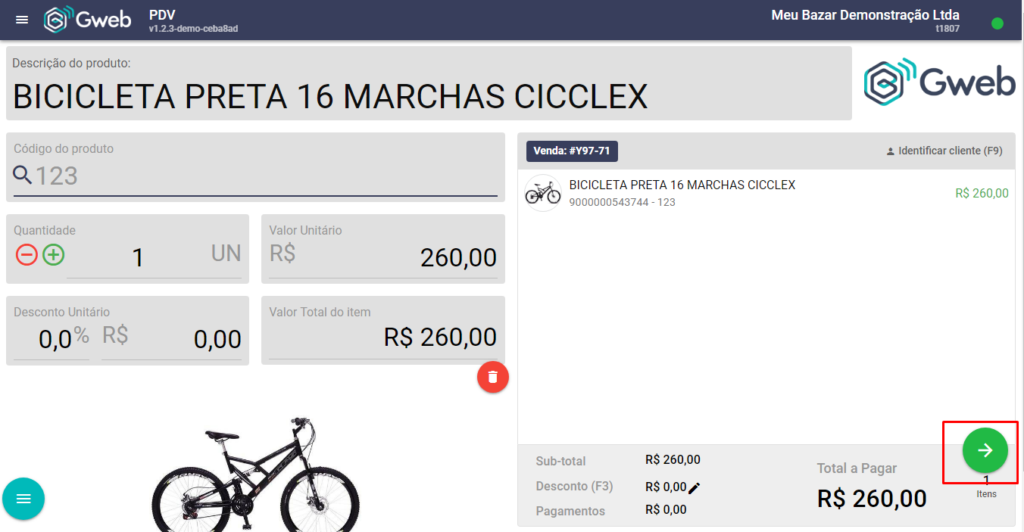
Task: Select the bicycle item in sale list
Action: coord(767,193)
